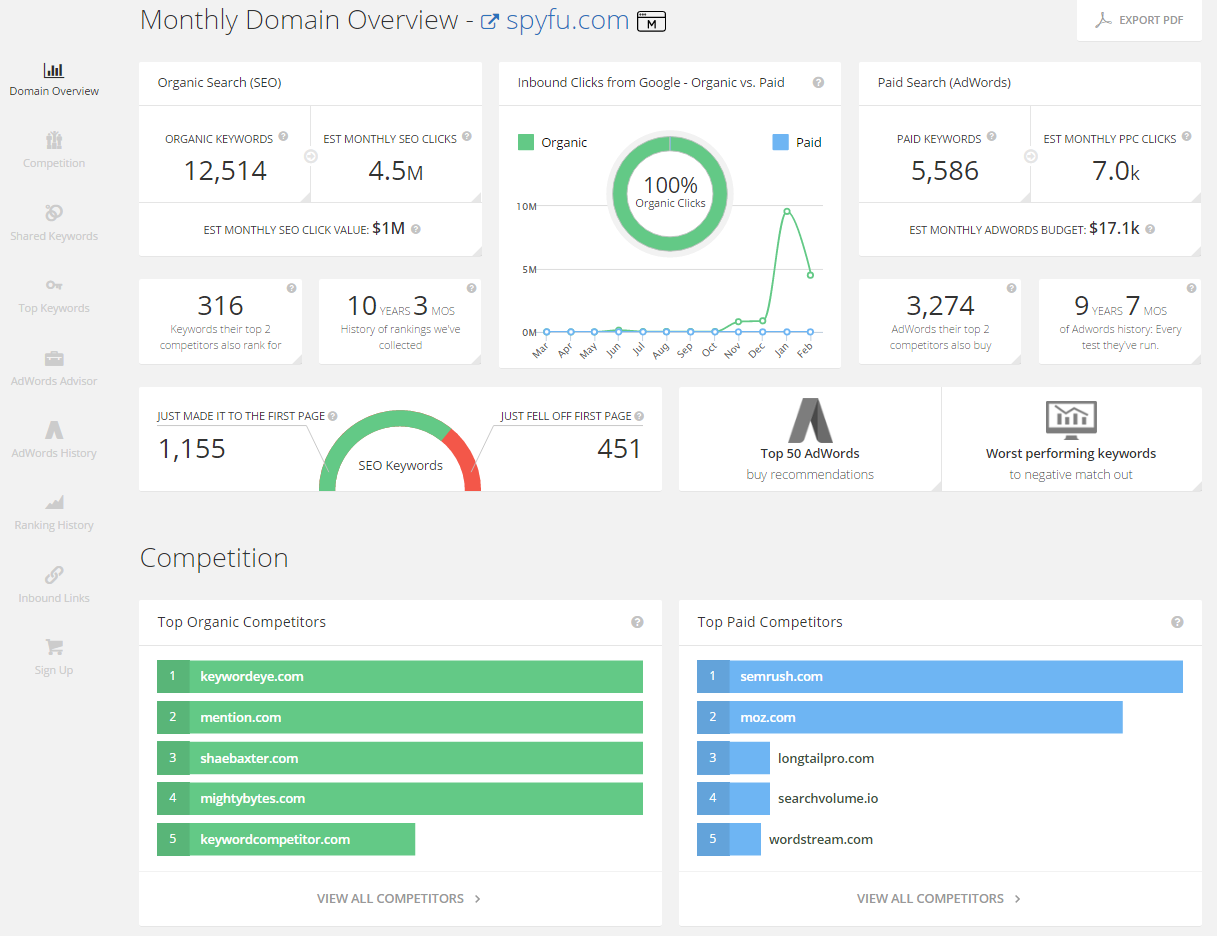
Task: Click arrow between paid keywords and PPC clicks
Action: point(1030,156)
